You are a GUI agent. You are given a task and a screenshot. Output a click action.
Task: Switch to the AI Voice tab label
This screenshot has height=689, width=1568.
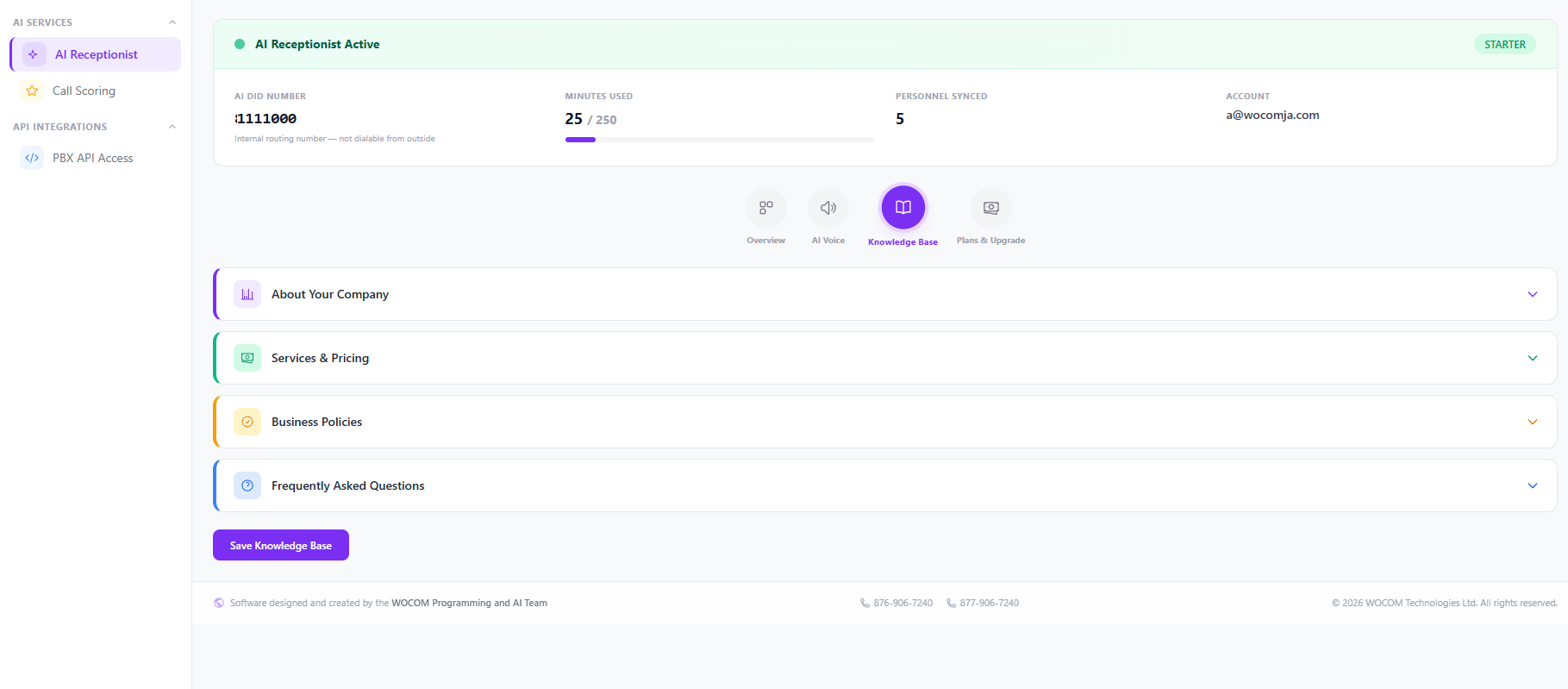coord(828,241)
